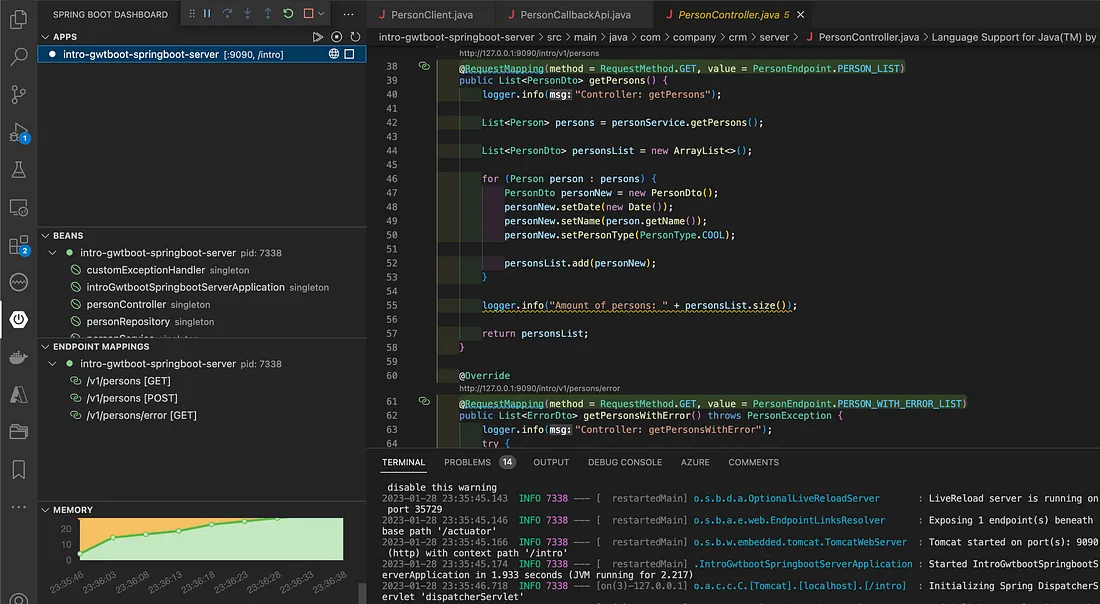The image size is (1100, 604).
Task: Click endpoint gutter icon at line 61
Action: tap(424, 401)
